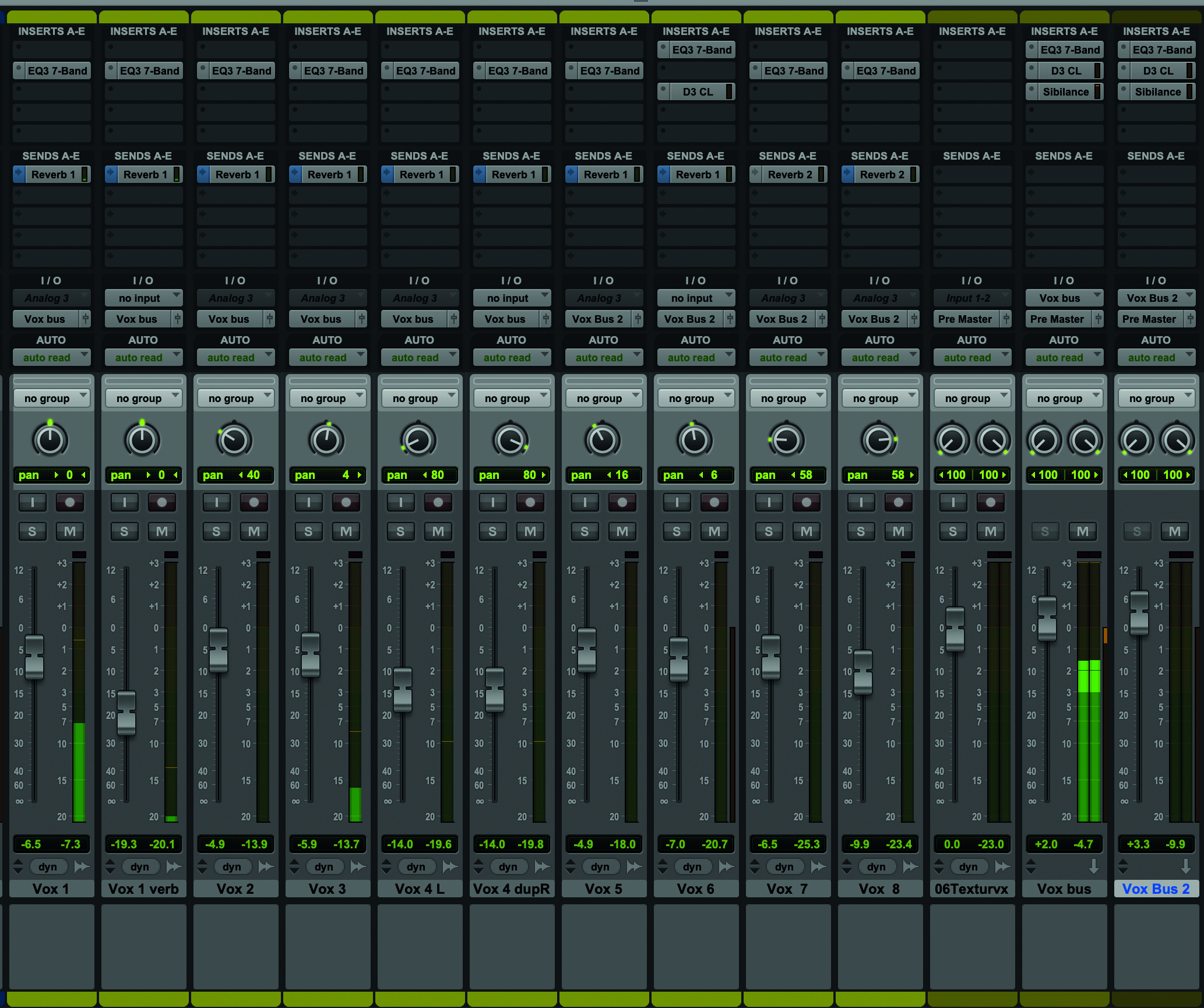The height and width of the screenshot is (1008, 1204).
Task: Toggle input monitoring on Vox 5
Action: pos(585,502)
